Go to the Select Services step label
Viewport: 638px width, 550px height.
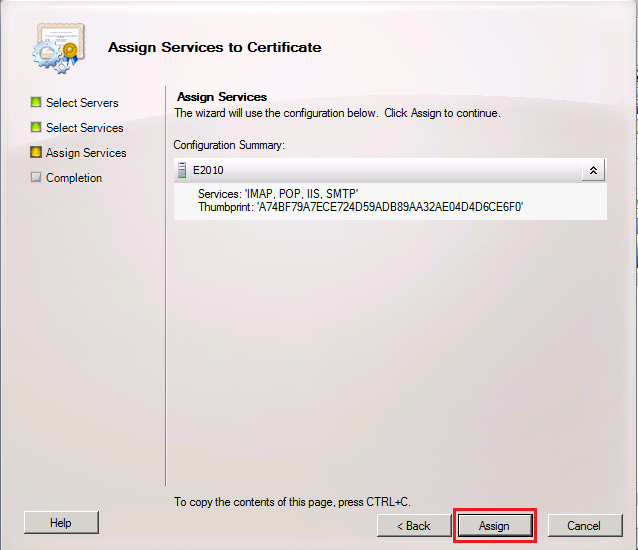[x=84, y=128]
